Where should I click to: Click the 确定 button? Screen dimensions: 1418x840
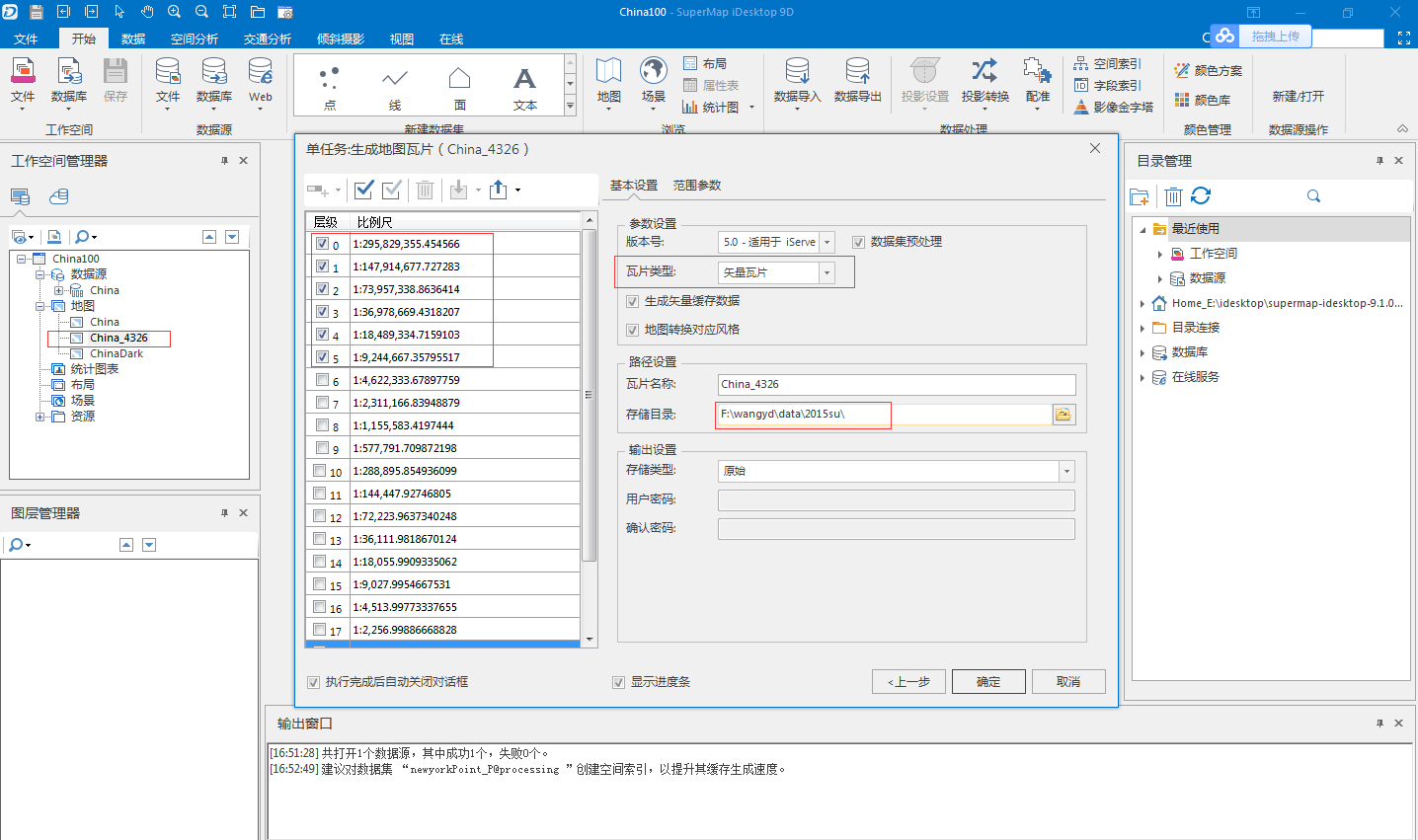pos(988,682)
